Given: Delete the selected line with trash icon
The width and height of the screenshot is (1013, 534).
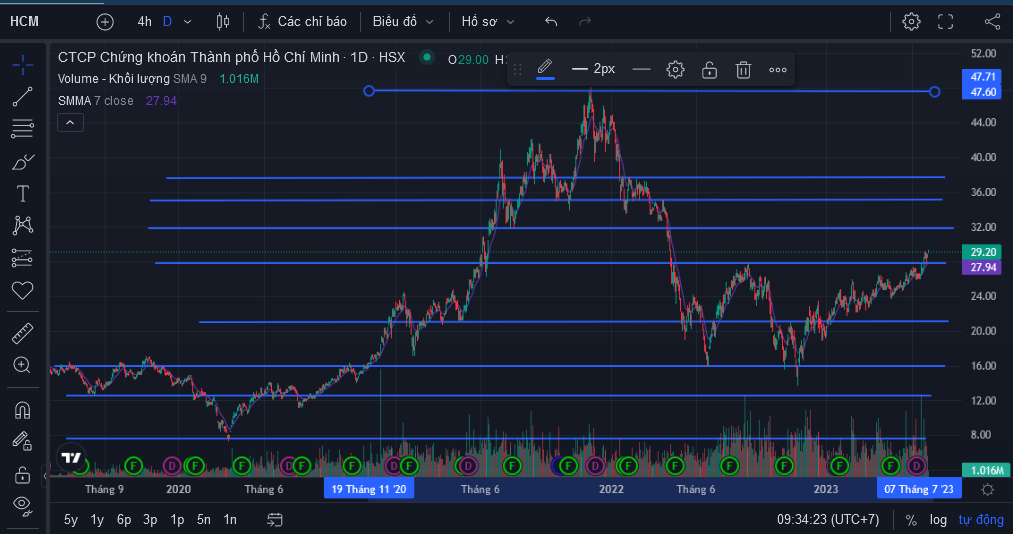Looking at the screenshot, I should coord(744,70).
